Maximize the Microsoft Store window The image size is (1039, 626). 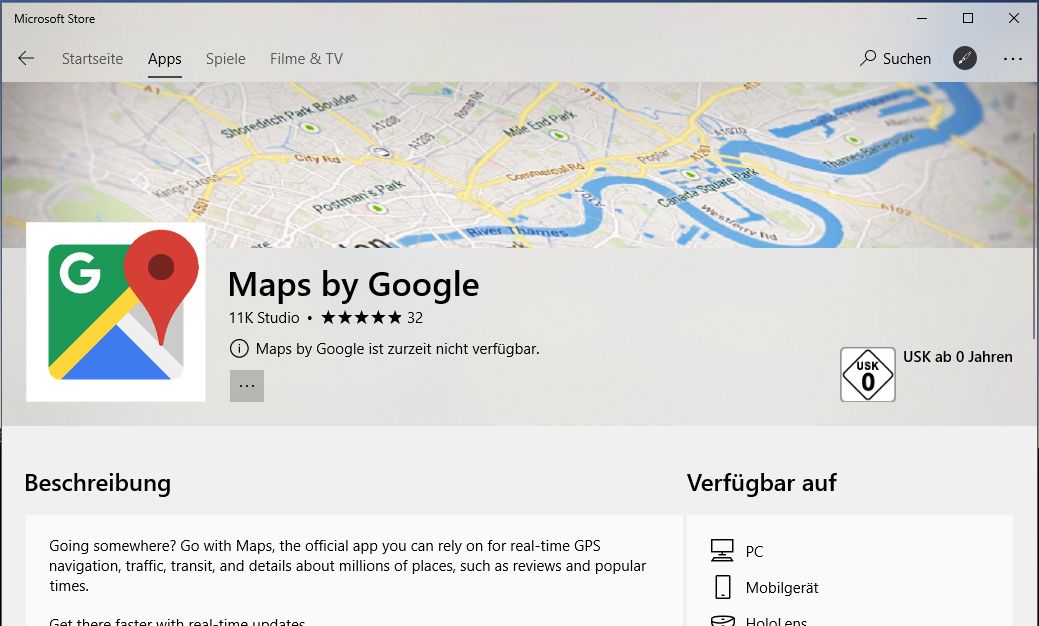968,19
